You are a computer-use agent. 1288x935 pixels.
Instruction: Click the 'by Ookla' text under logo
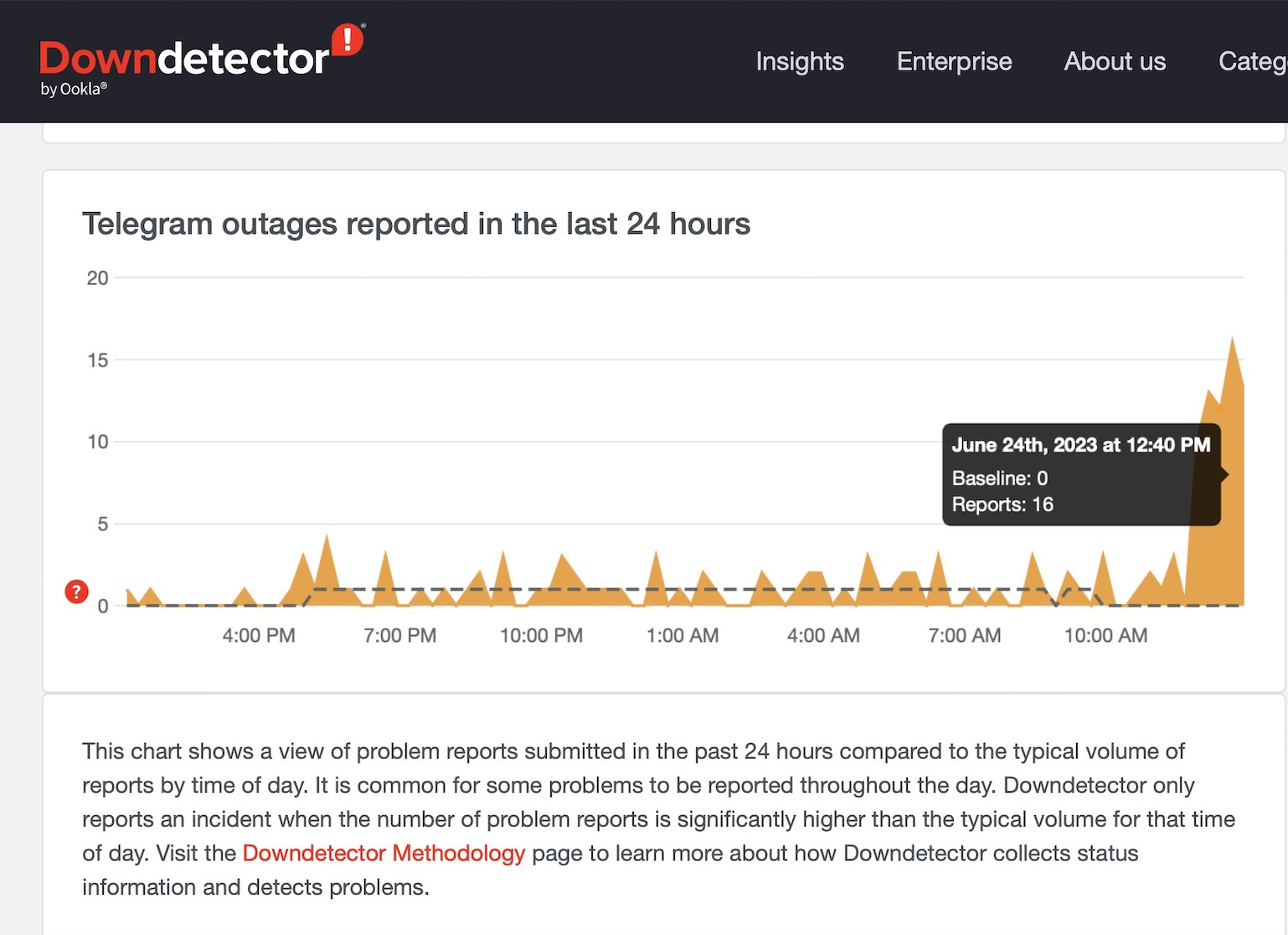[x=74, y=90]
